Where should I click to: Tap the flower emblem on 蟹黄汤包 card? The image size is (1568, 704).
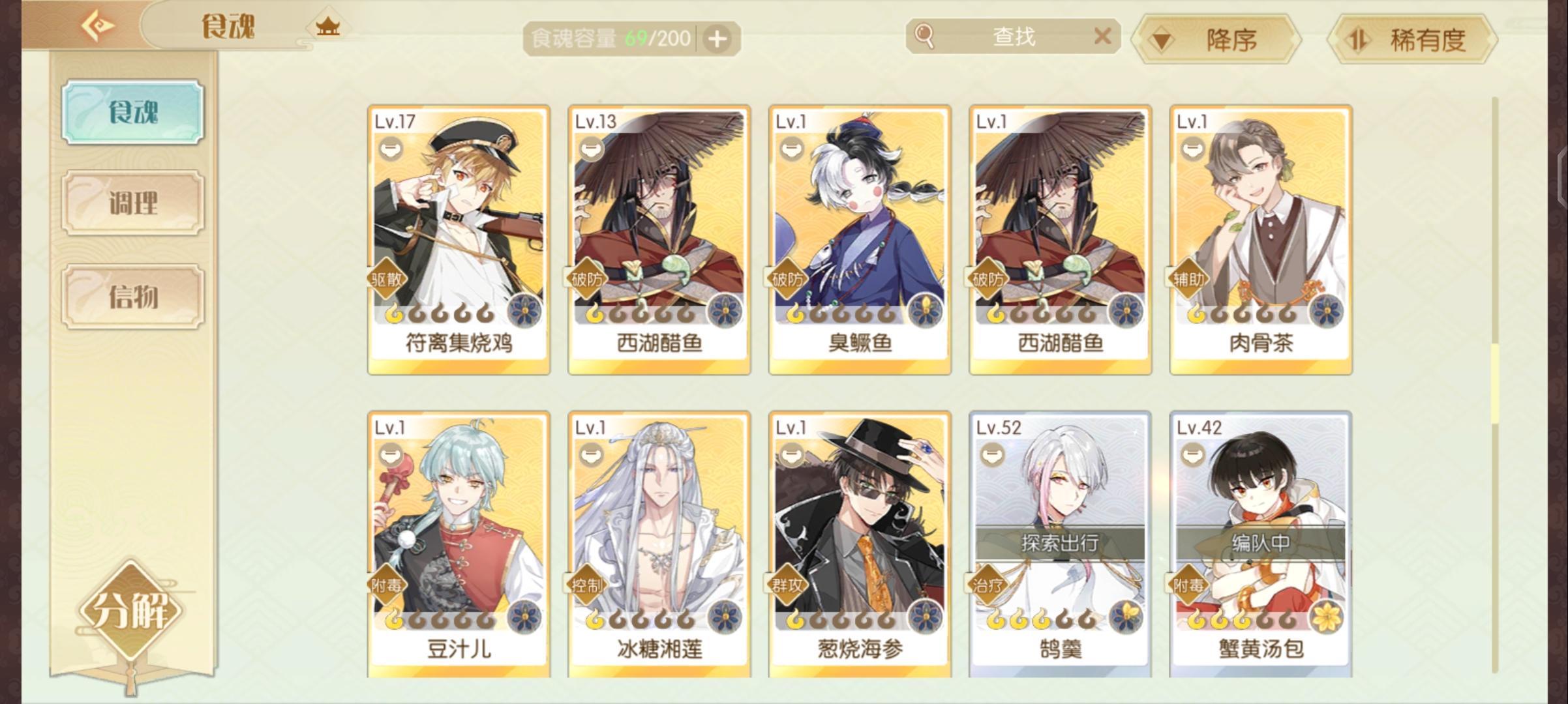[1327, 616]
